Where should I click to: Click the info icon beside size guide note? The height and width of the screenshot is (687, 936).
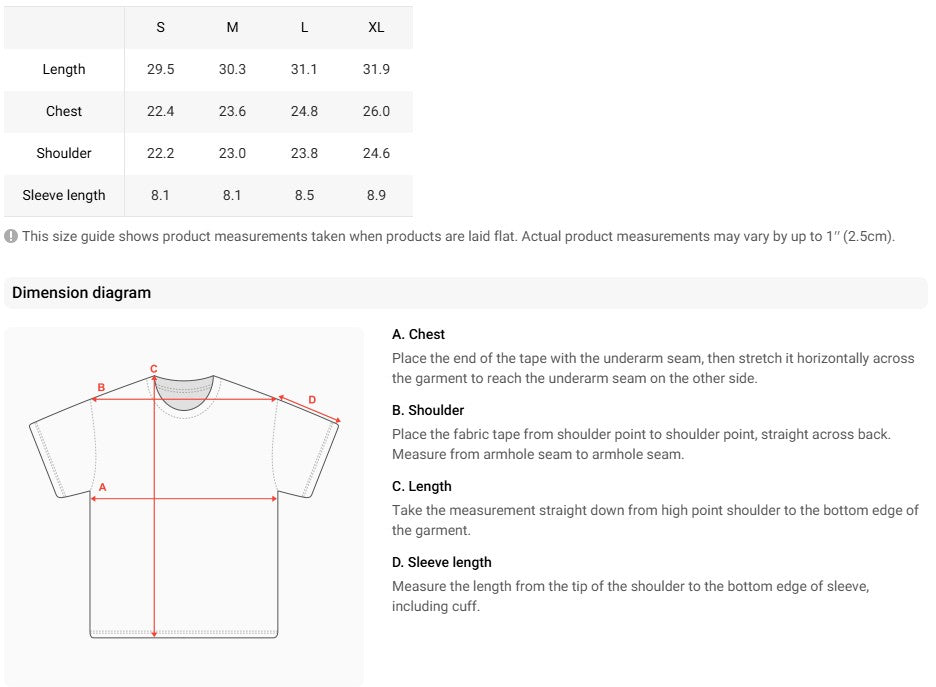(x=11, y=236)
